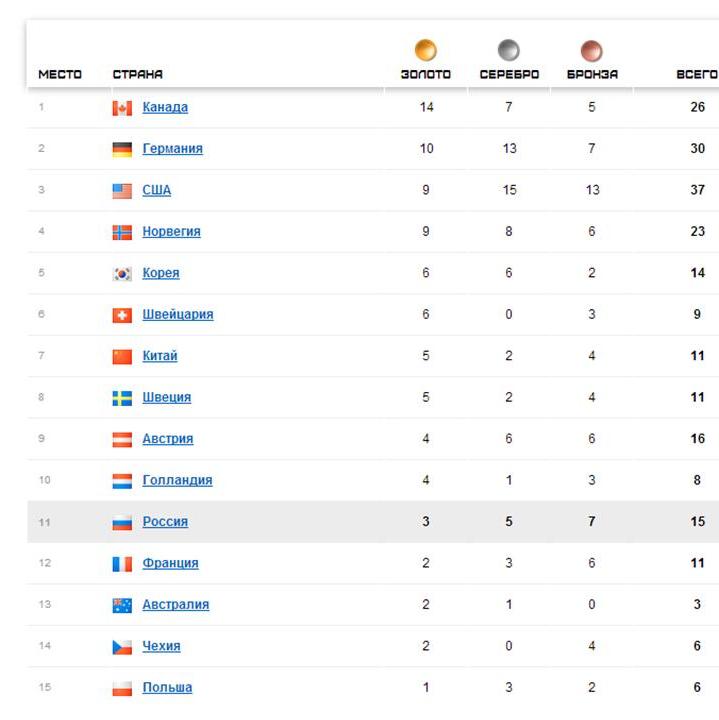Click the Switzerland flag icon

(x=122, y=315)
